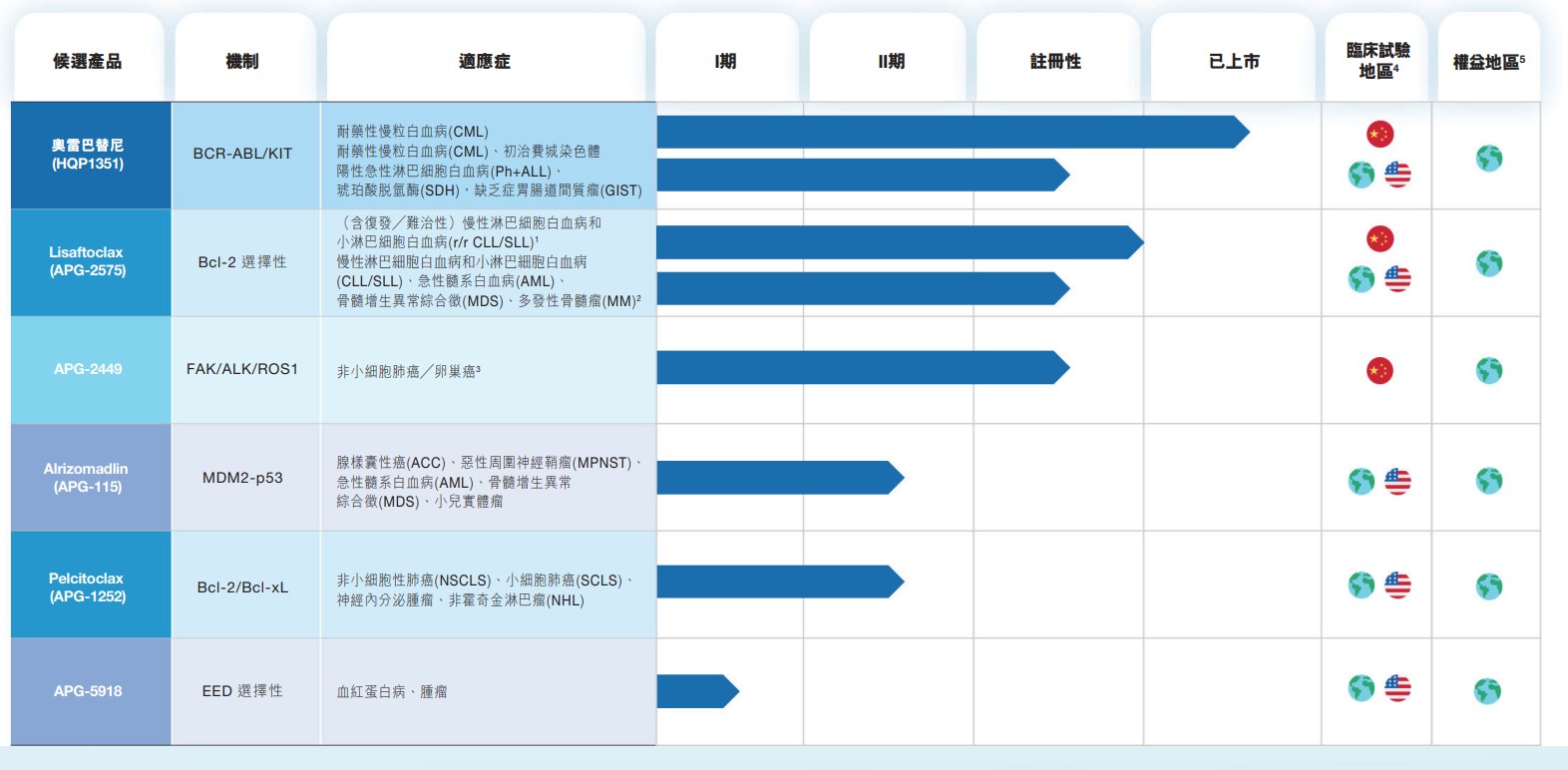Click MDM2-p53 mechanism cell
Image resolution: width=1568 pixels, height=770 pixels.
(245, 478)
